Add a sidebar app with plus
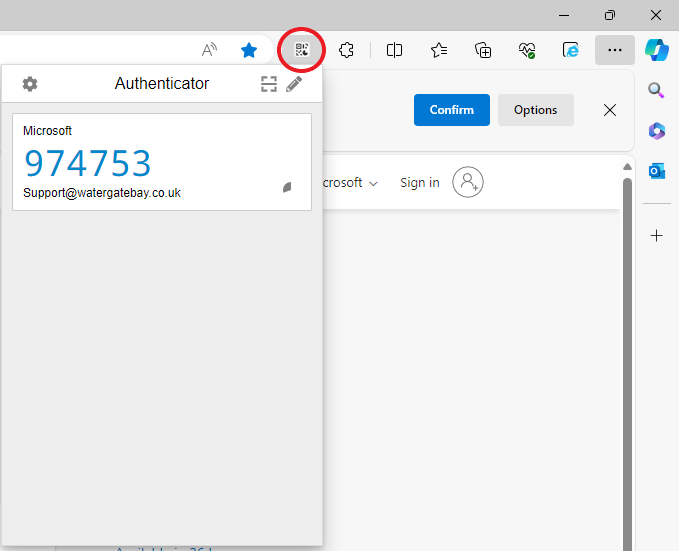Screen dimensions: 679x551 click(656, 236)
